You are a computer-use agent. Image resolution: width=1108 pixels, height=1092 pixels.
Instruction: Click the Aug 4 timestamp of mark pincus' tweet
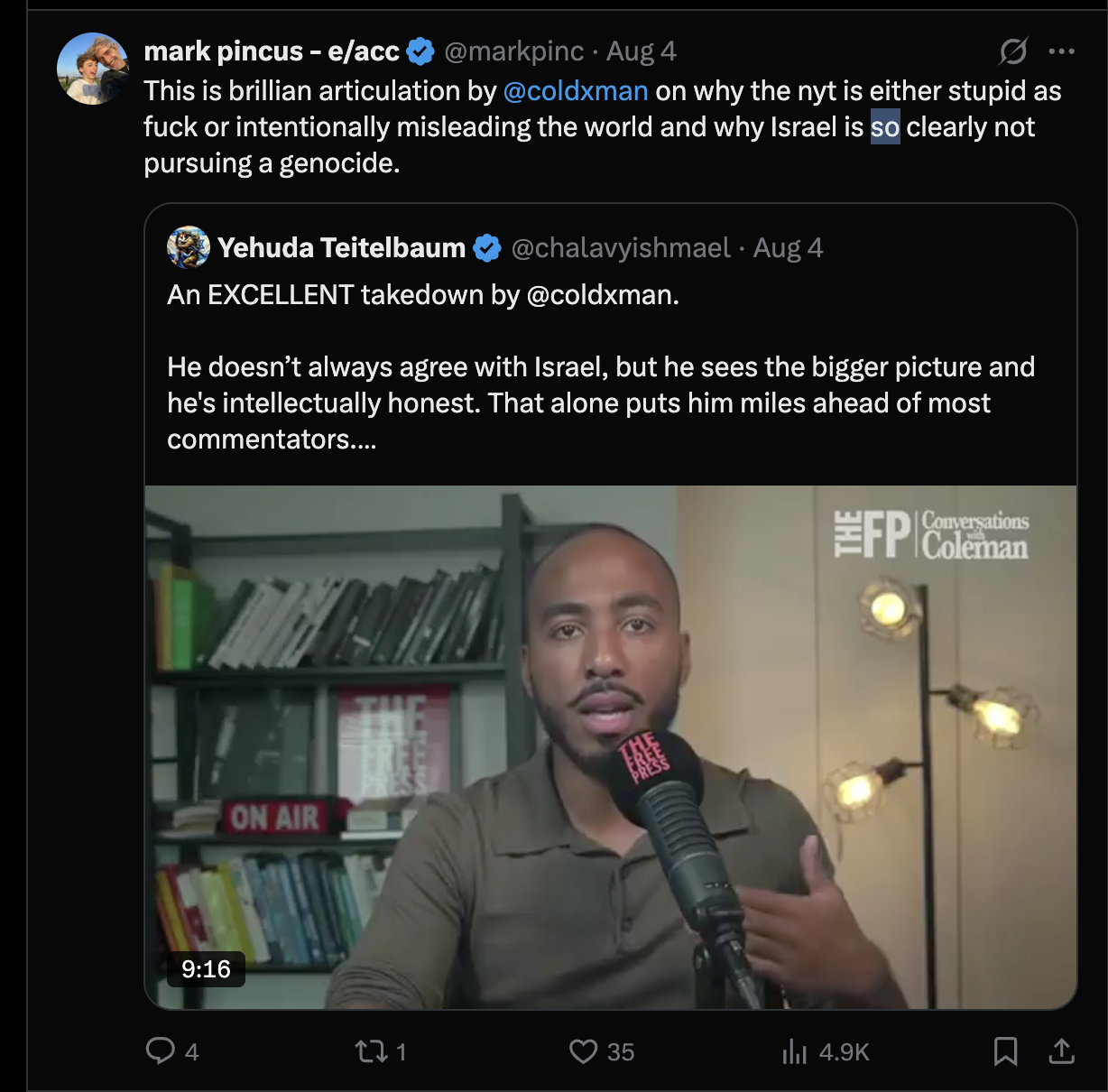click(642, 51)
